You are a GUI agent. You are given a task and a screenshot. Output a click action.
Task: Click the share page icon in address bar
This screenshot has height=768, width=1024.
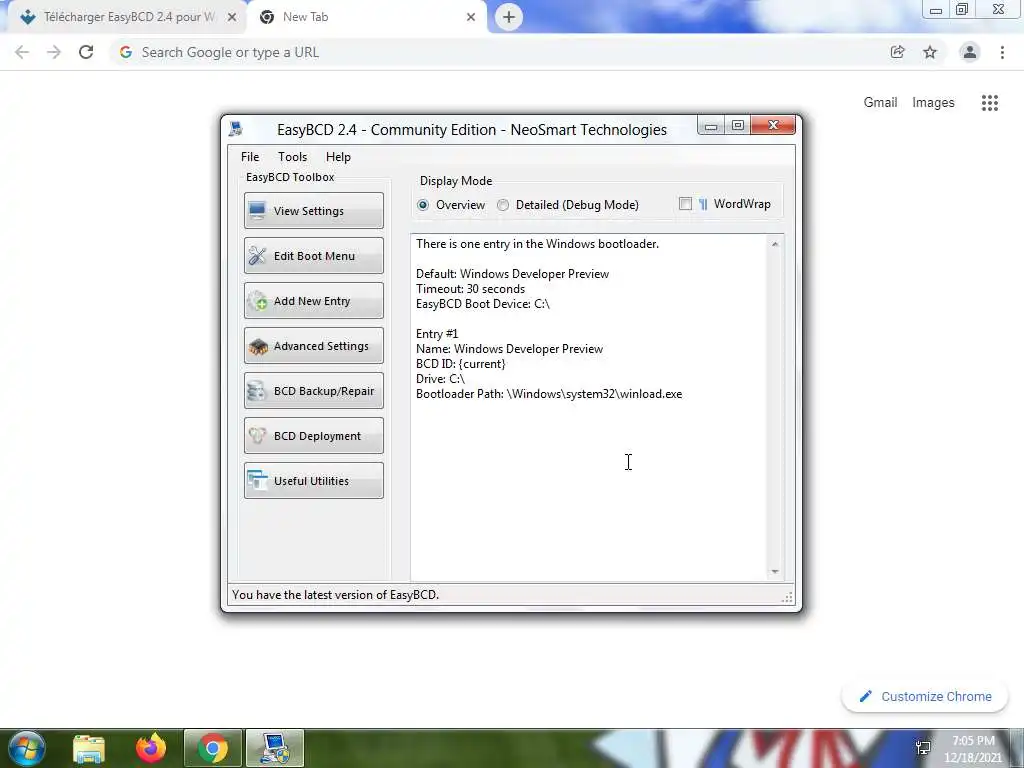pos(897,52)
